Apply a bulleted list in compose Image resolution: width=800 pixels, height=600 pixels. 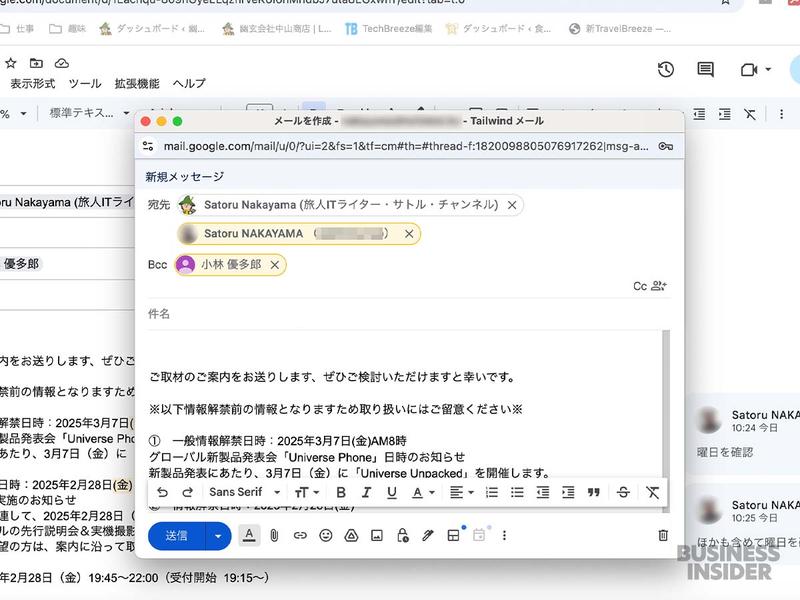pos(517,492)
